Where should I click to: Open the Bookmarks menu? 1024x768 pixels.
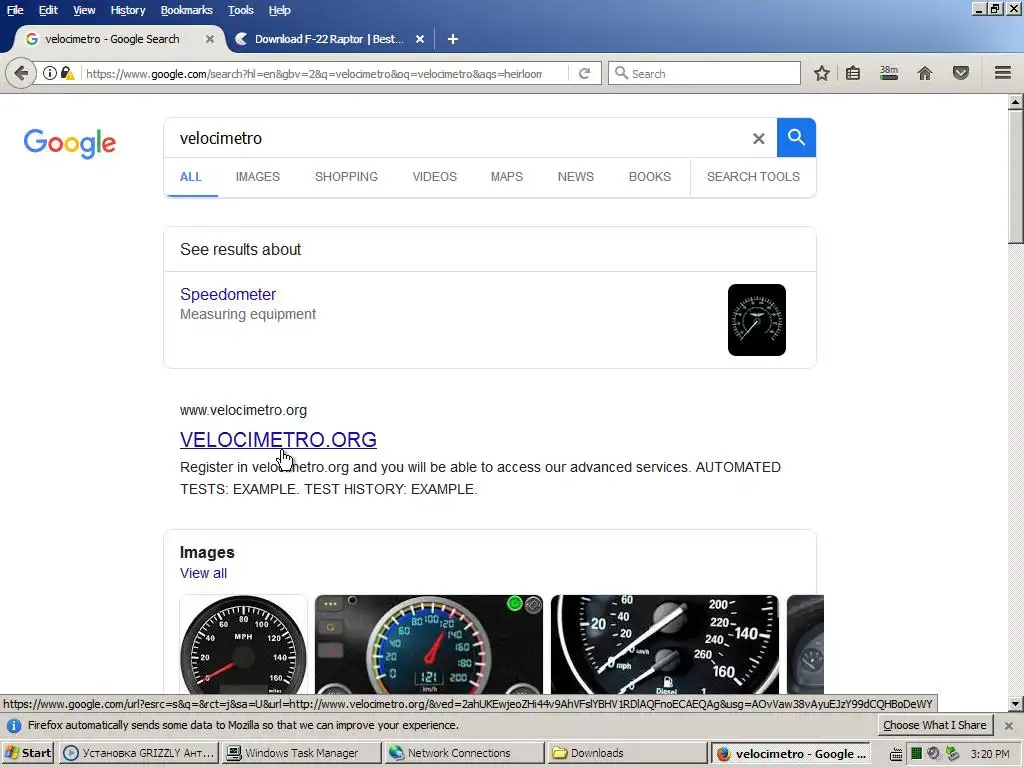(x=186, y=10)
